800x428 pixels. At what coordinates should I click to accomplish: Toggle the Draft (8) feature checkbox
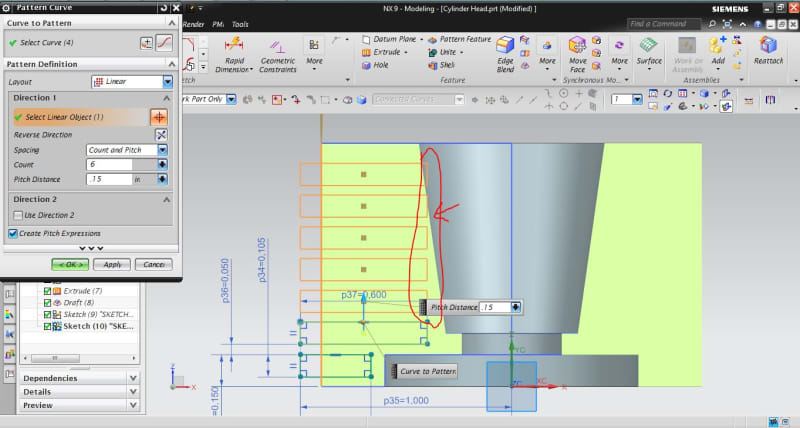pos(47,303)
